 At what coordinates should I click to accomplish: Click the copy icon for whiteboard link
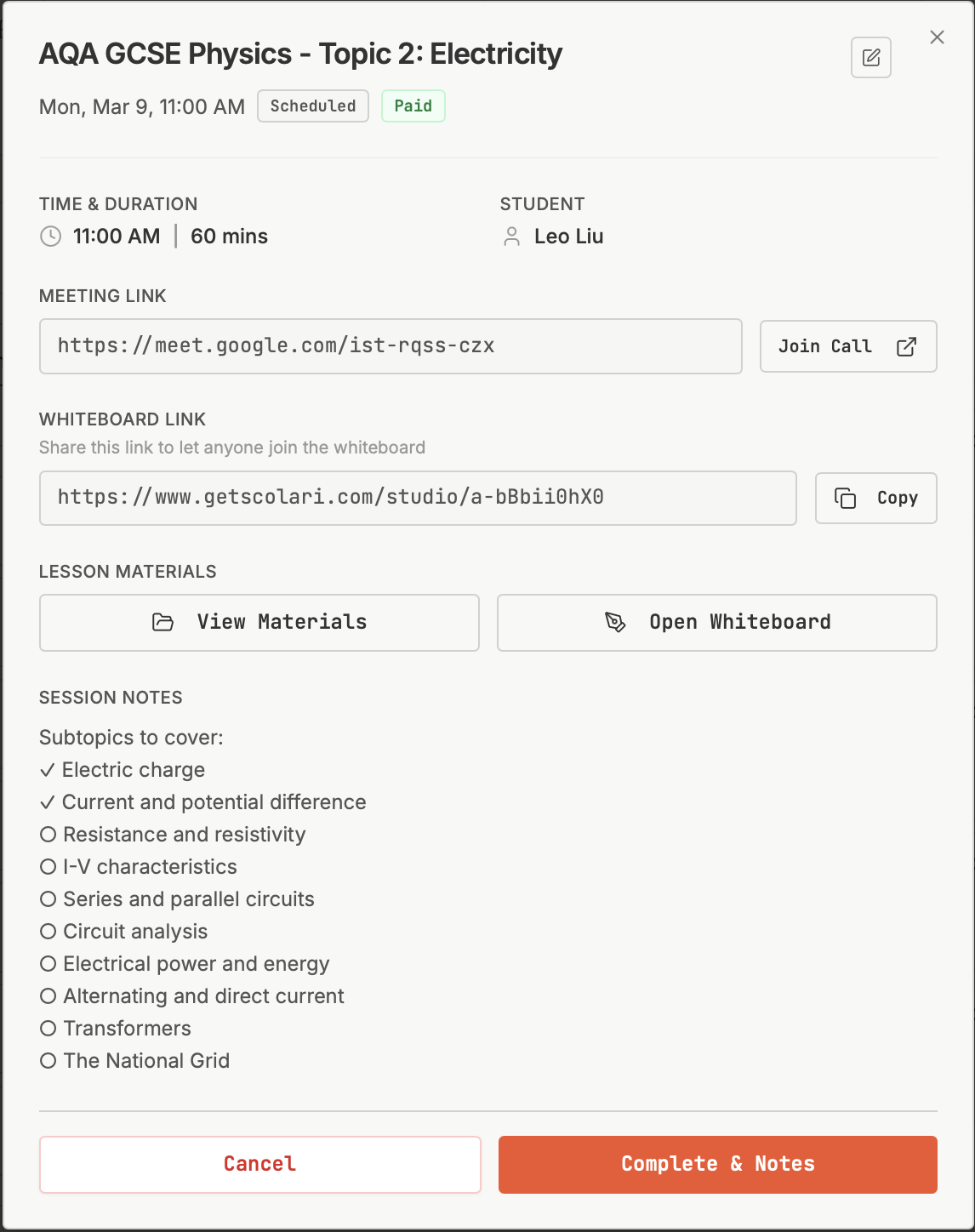click(845, 498)
